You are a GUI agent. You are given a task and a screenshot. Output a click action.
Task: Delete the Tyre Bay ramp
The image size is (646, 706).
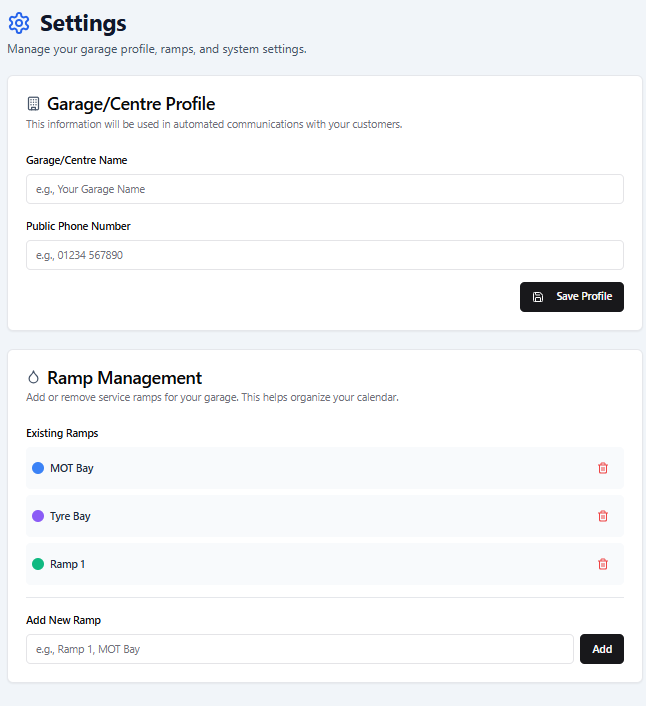(602, 516)
